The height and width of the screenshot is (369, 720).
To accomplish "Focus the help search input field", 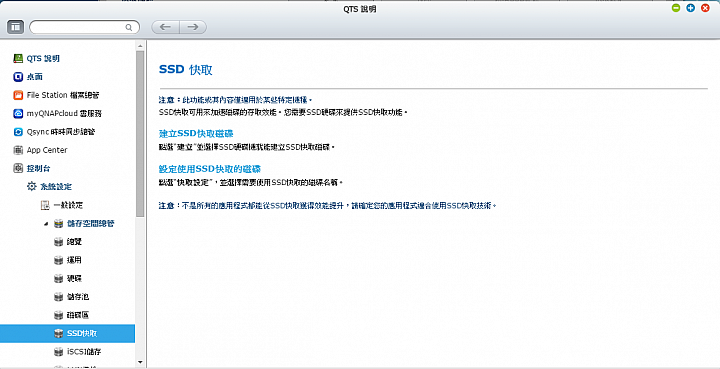I will [x=84, y=27].
